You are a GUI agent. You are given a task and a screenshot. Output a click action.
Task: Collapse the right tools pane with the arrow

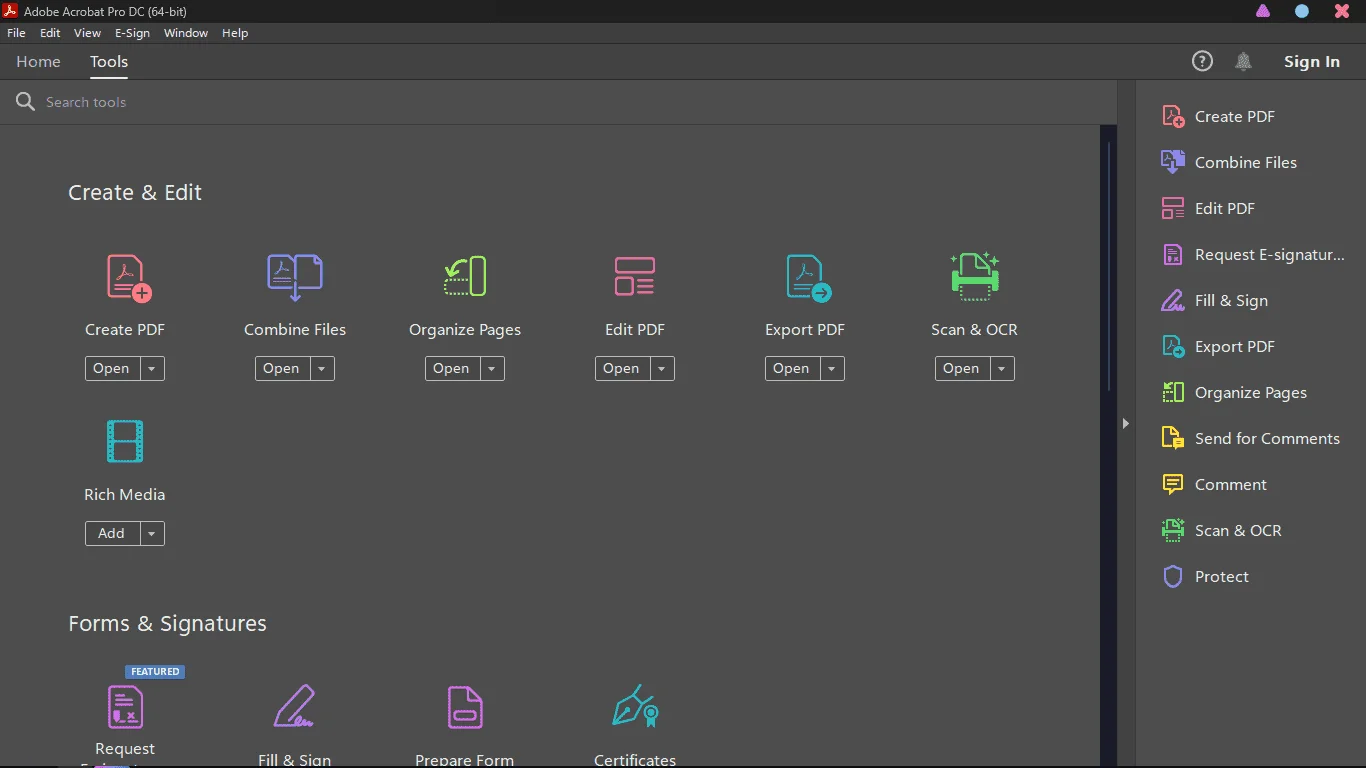1126,424
